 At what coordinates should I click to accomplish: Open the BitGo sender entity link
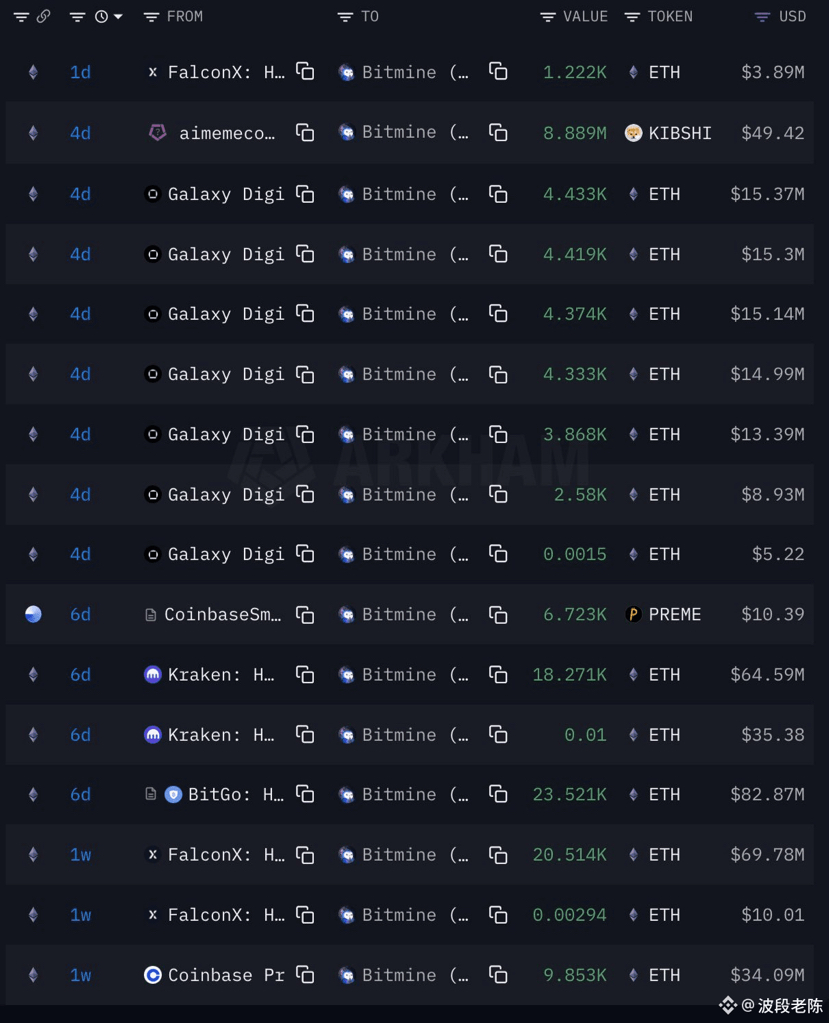pyautogui.click(x=235, y=795)
